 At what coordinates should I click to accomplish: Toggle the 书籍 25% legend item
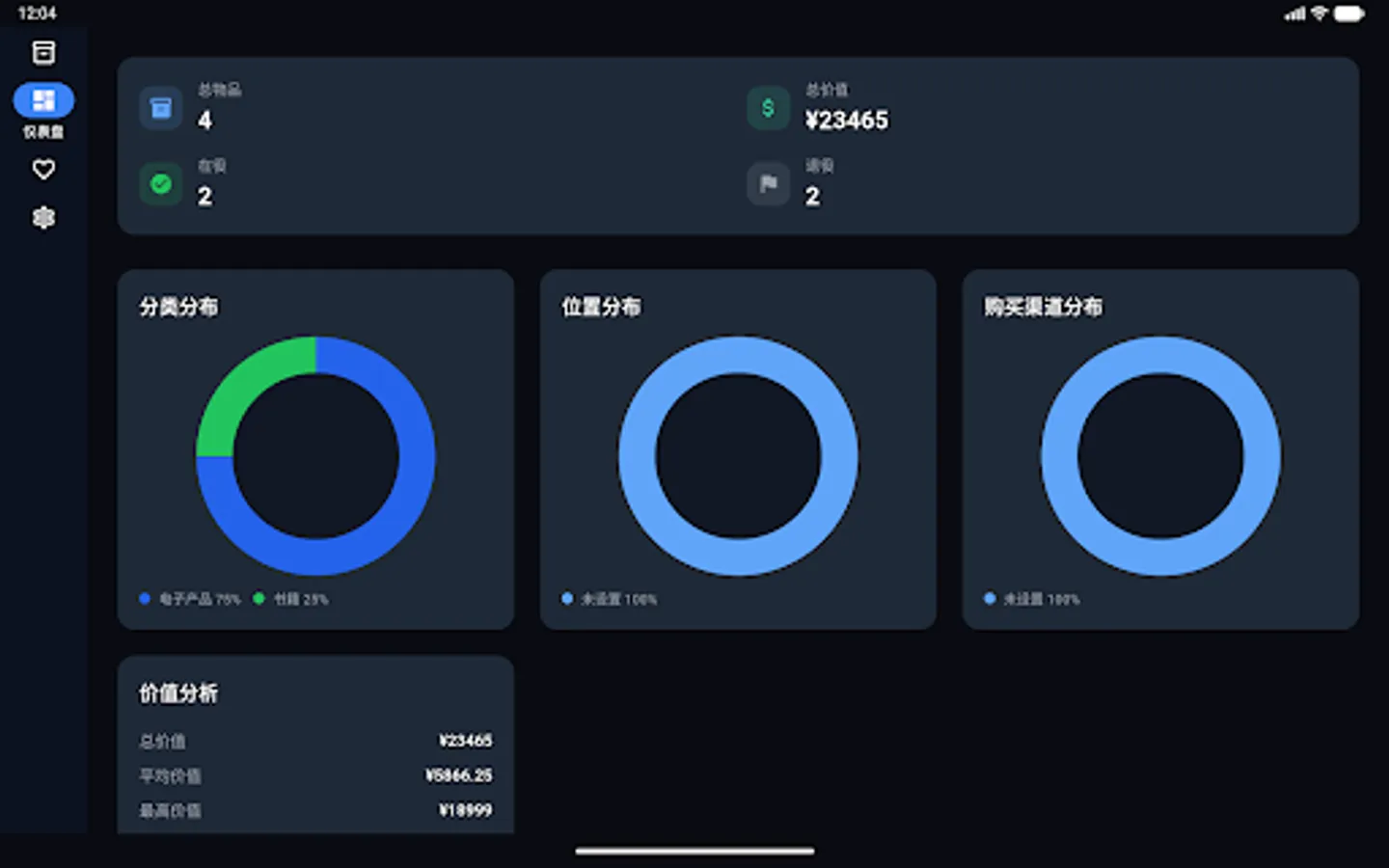(x=294, y=599)
